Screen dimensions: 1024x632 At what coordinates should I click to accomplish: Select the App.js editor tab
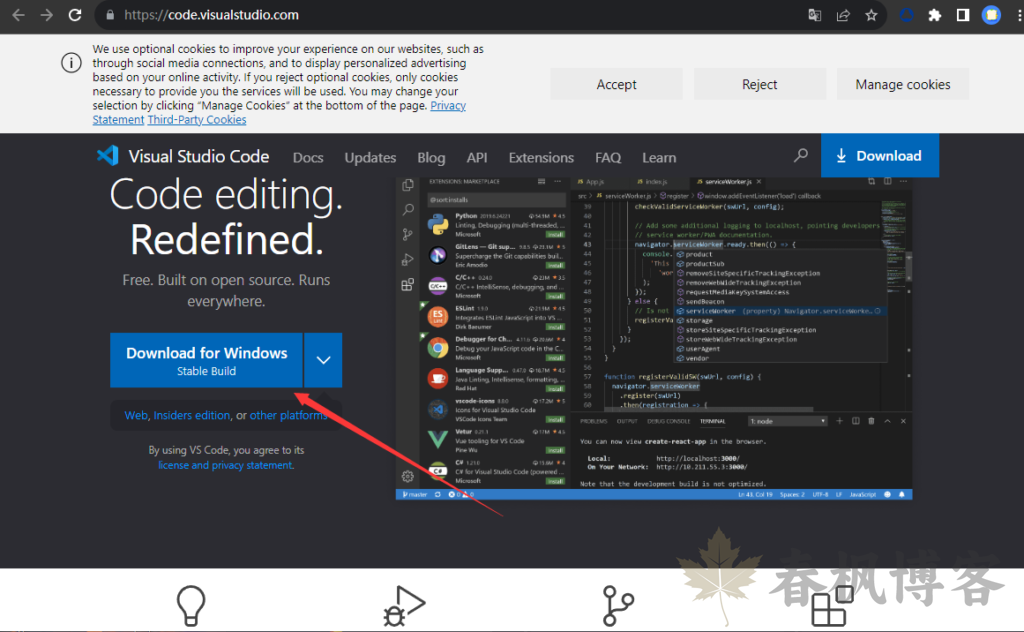tap(591, 182)
